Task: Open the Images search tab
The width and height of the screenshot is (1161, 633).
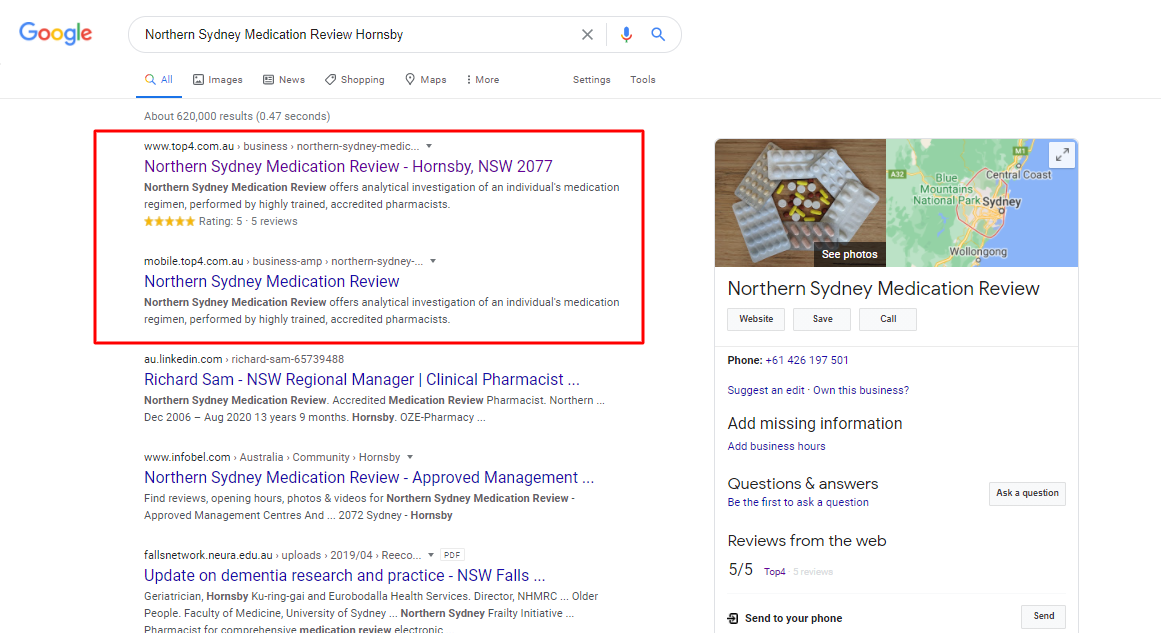Action: coord(218,80)
